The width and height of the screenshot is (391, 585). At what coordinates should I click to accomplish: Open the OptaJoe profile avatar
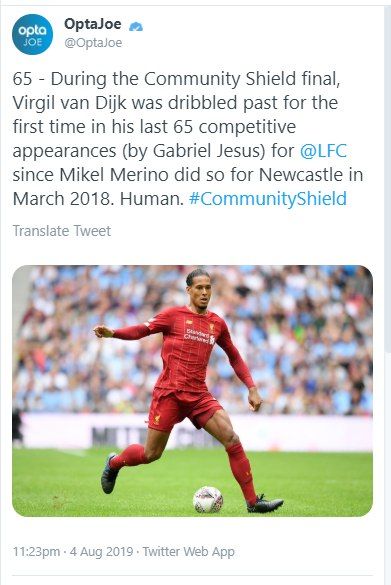point(32,34)
